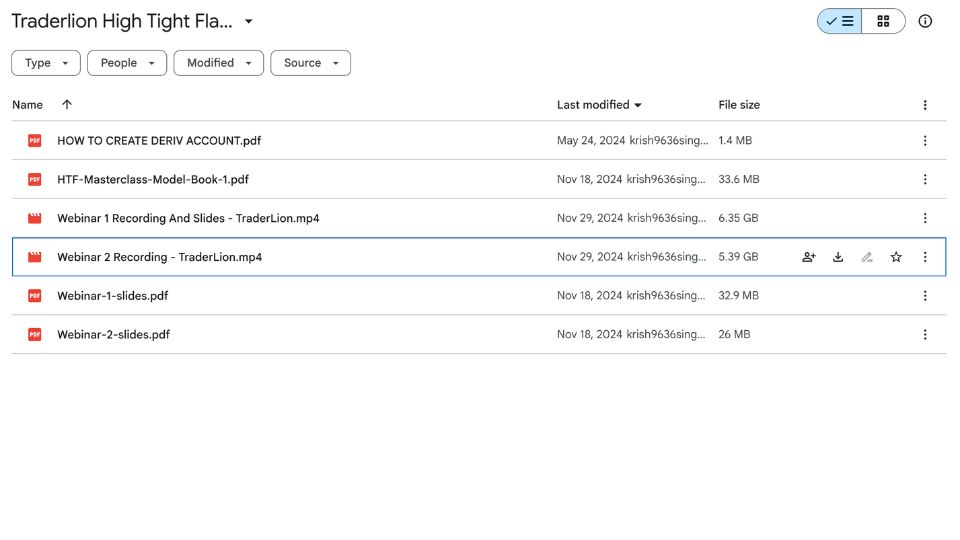960x540 pixels.
Task: Open column header more options menu
Action: (x=925, y=105)
